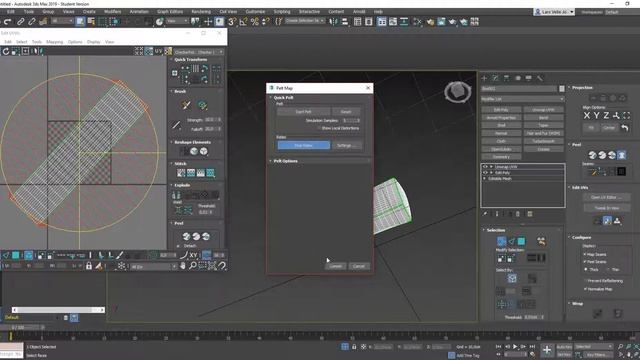Click the Simulation Samples spinner field
The width and height of the screenshot is (640, 360).
coord(351,120)
